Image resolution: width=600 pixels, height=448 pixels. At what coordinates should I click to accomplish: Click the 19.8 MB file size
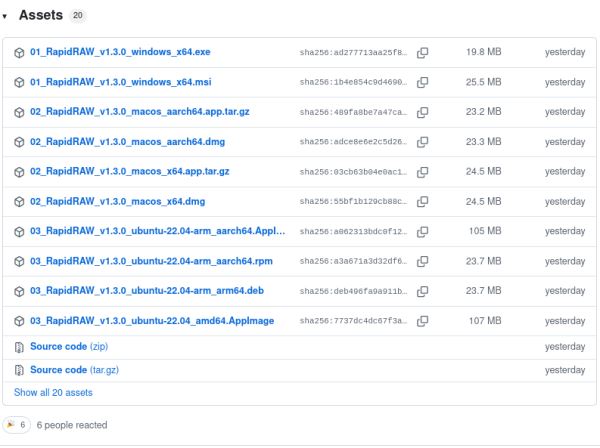(x=484, y=52)
